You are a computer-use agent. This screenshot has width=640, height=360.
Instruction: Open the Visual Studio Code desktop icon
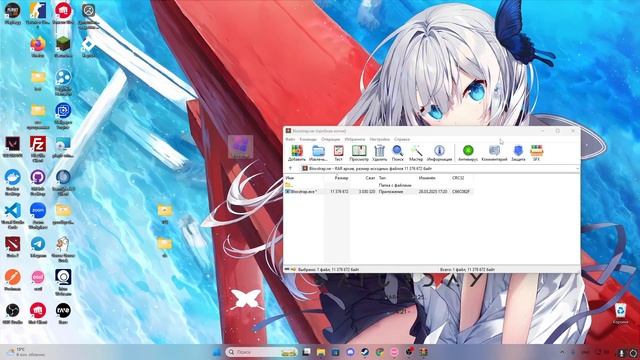tap(13, 216)
